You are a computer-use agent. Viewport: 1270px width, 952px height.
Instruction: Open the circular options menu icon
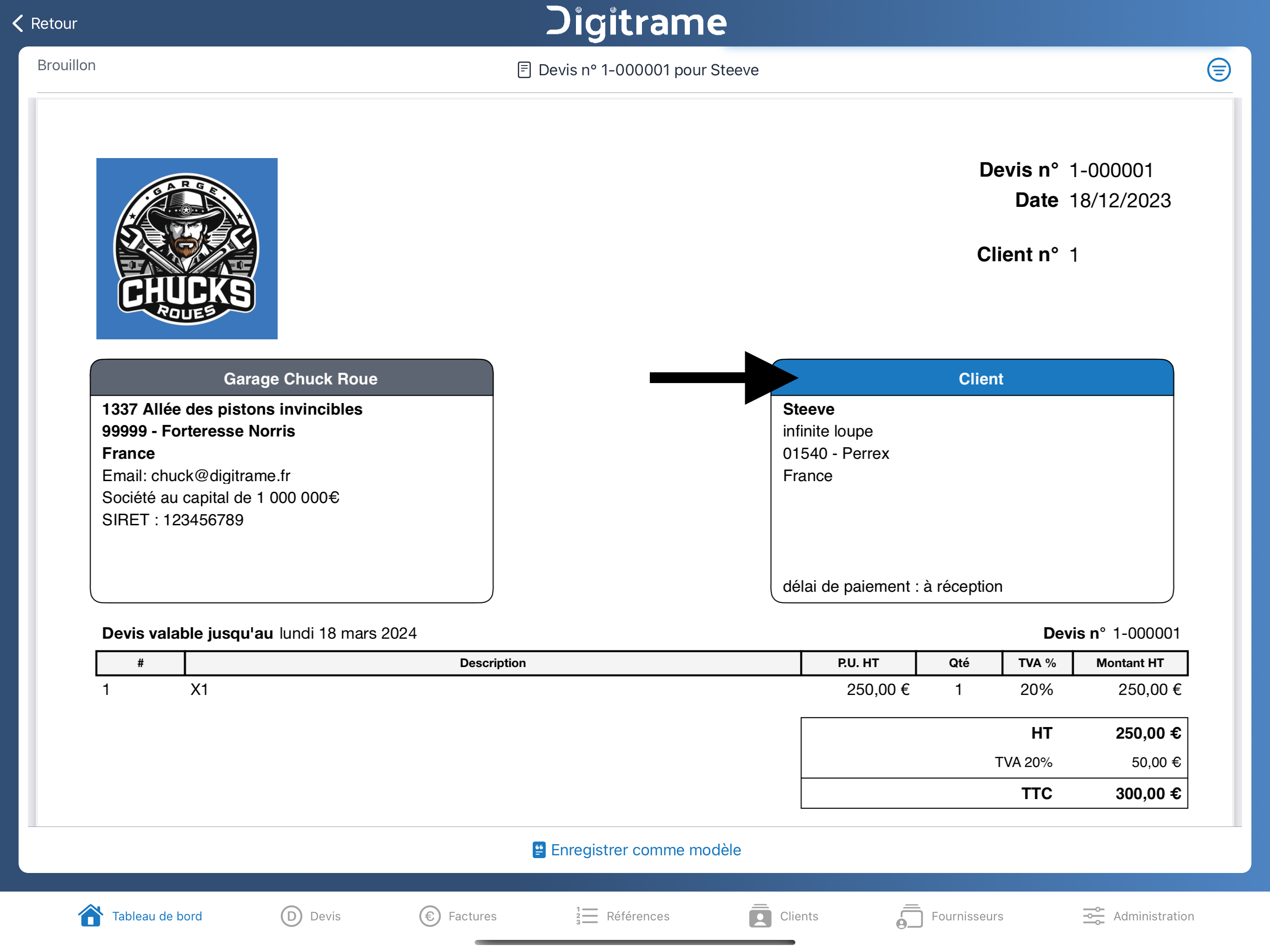(x=1218, y=70)
